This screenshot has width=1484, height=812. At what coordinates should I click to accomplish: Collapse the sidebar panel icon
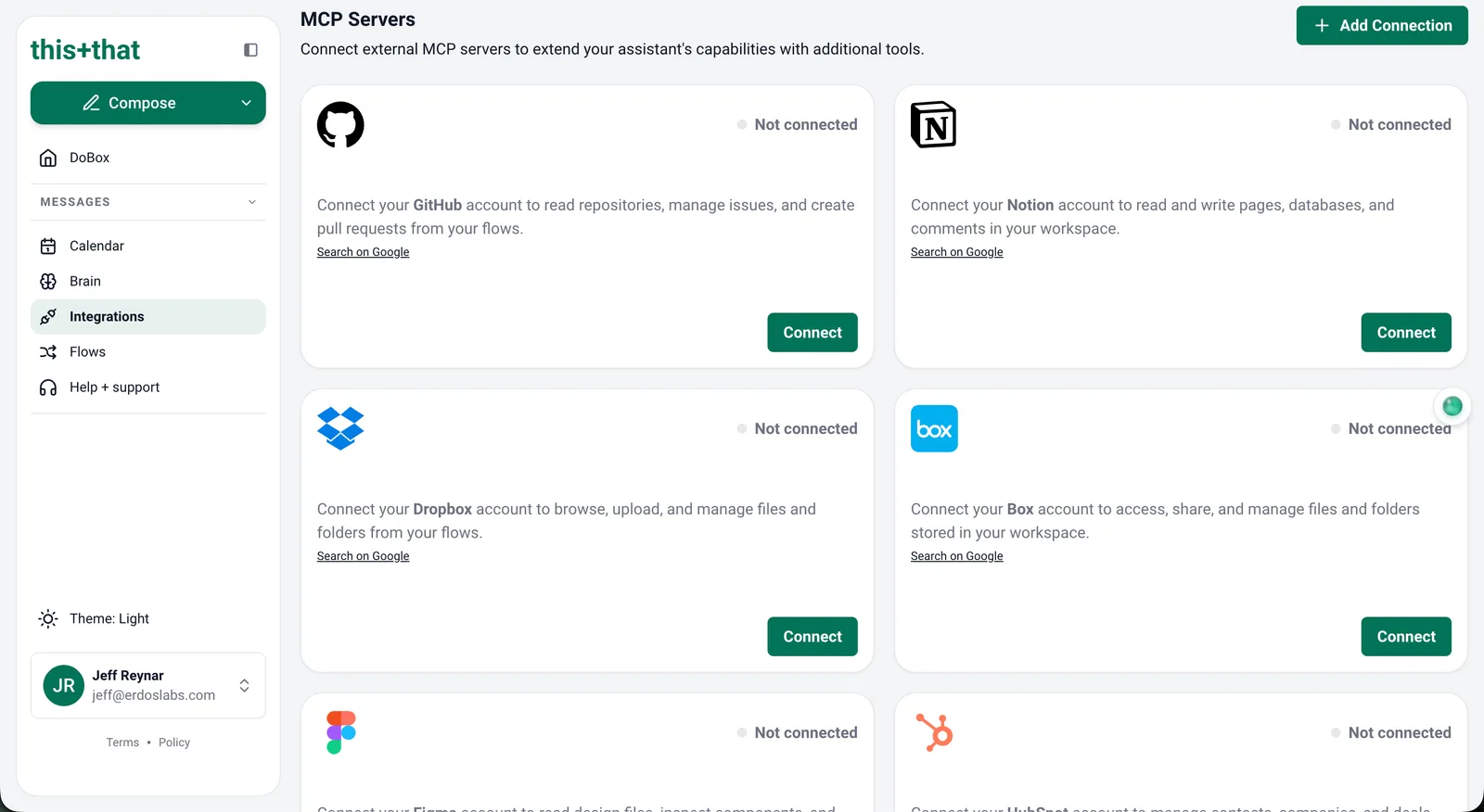coord(250,50)
